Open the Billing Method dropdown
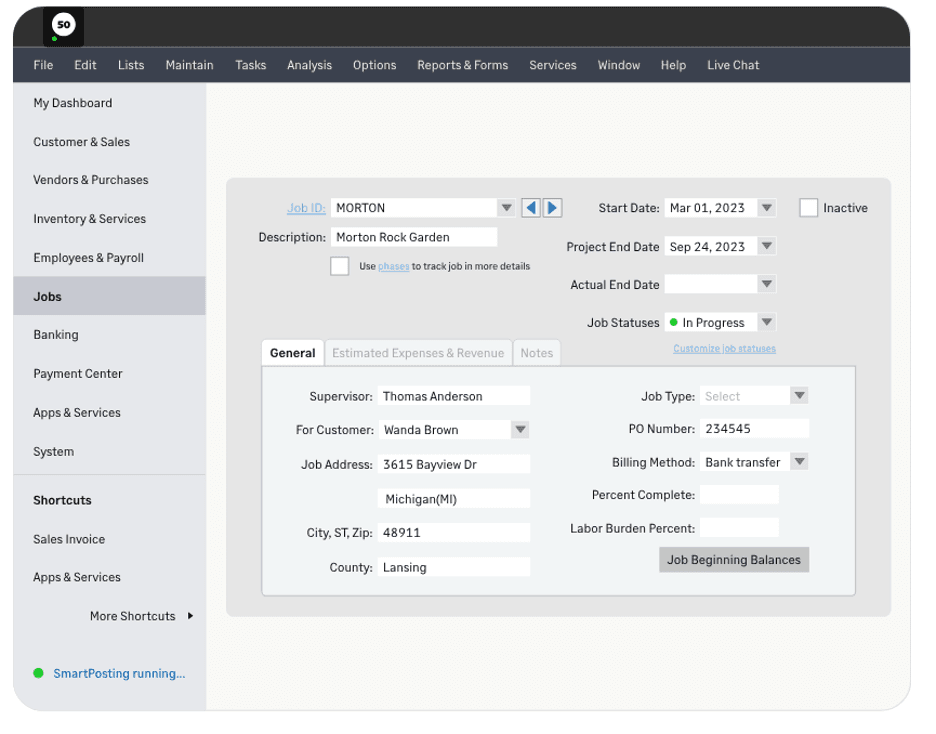 tap(799, 462)
